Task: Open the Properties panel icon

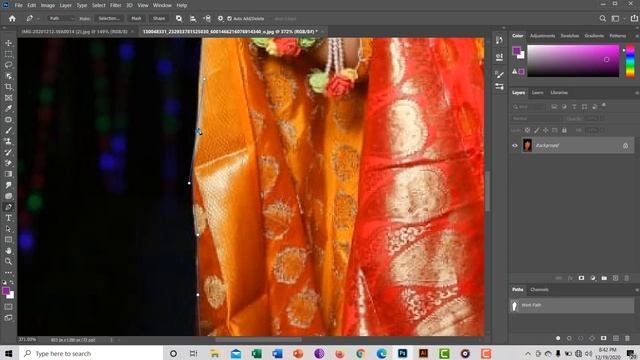Action: point(499,57)
